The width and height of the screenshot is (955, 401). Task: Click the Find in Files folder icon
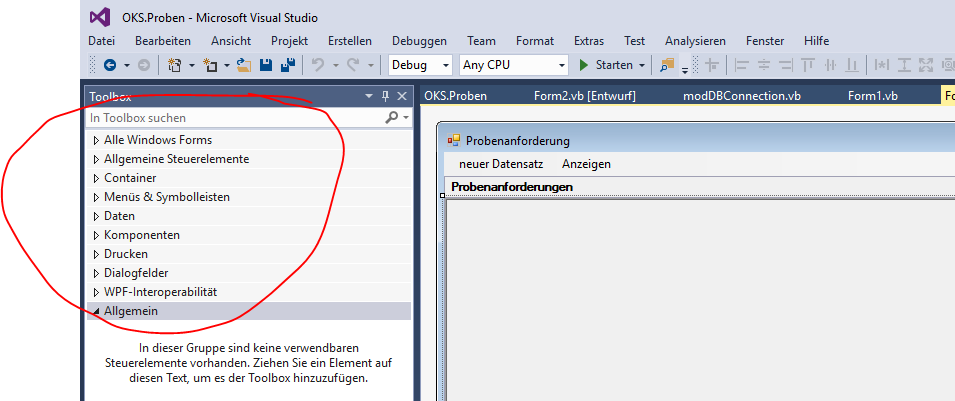668,65
